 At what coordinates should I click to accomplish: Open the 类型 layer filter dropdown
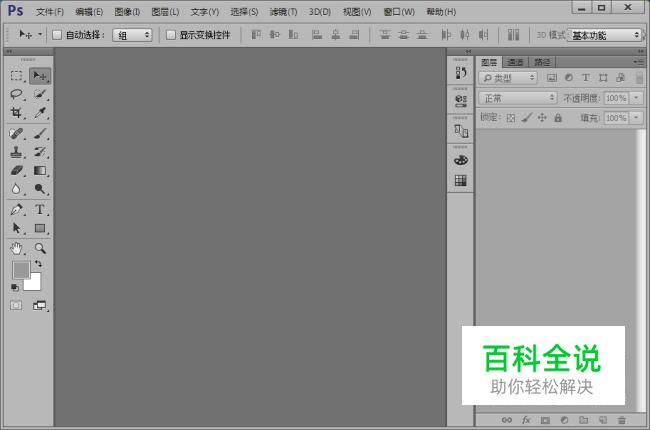pyautogui.click(x=508, y=78)
